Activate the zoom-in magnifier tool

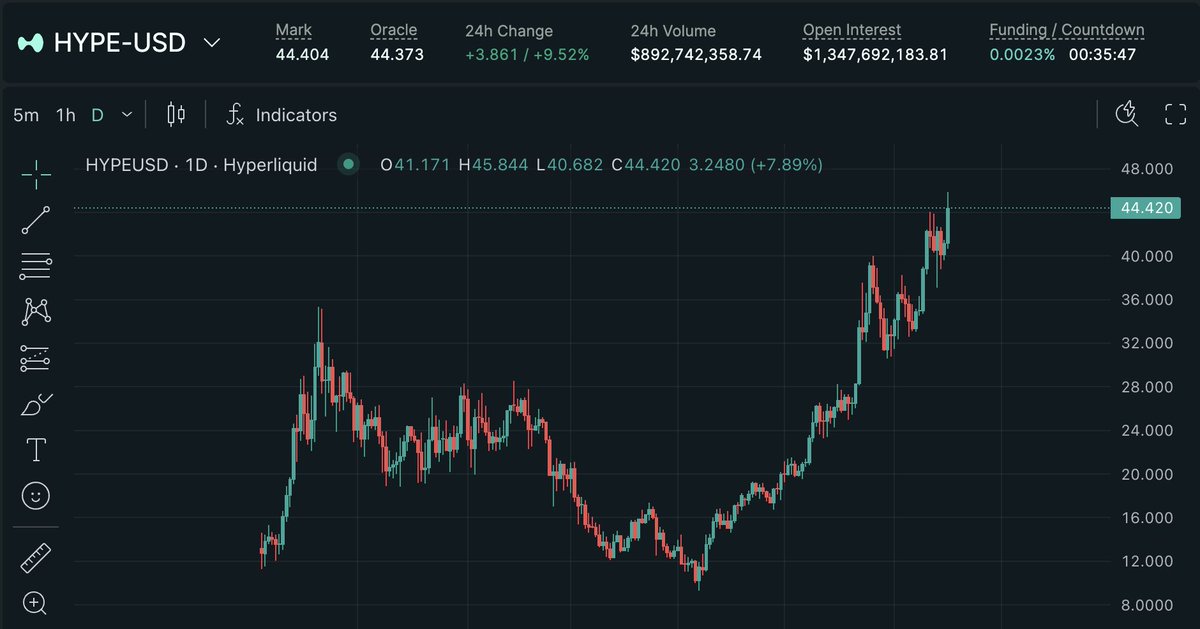coord(35,603)
